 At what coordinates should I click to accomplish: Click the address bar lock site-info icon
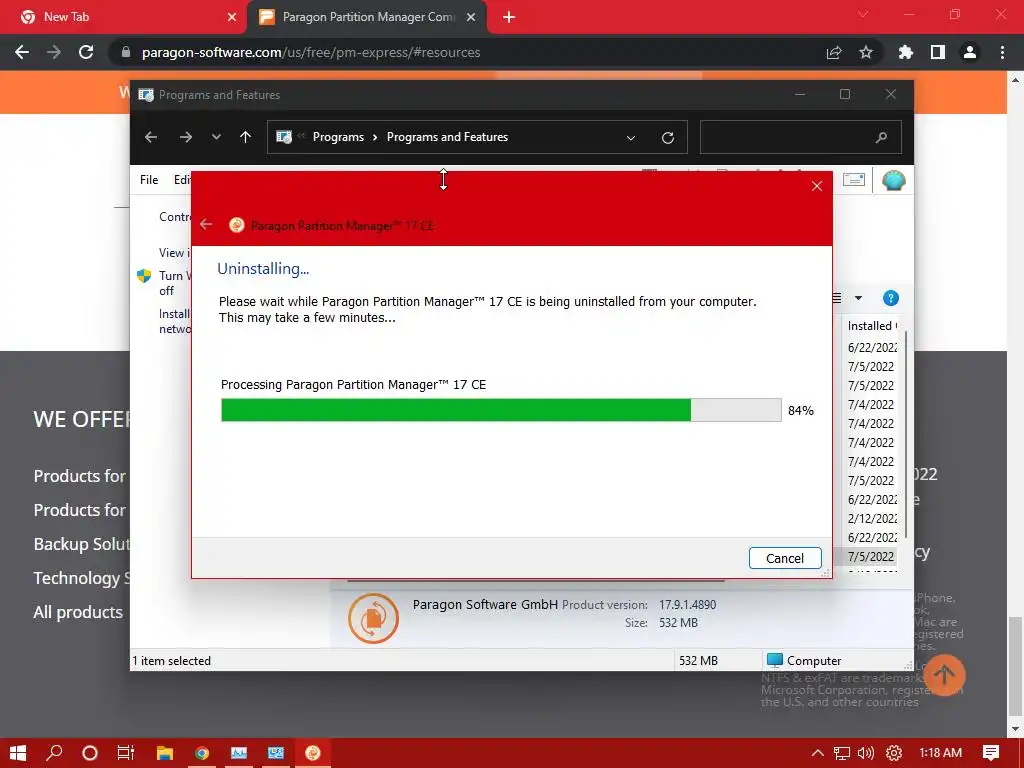tap(125, 52)
